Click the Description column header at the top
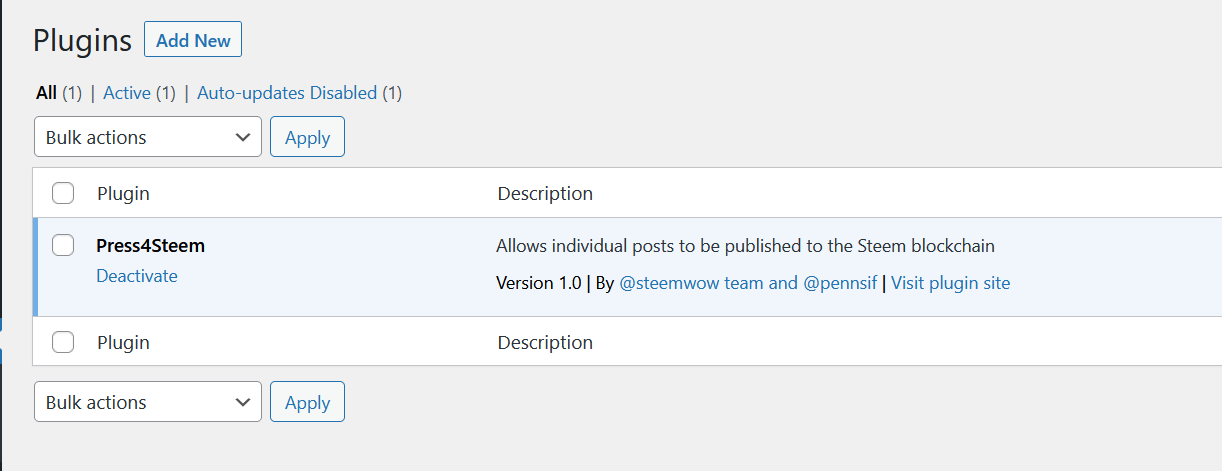The height and width of the screenshot is (471, 1222). point(545,193)
